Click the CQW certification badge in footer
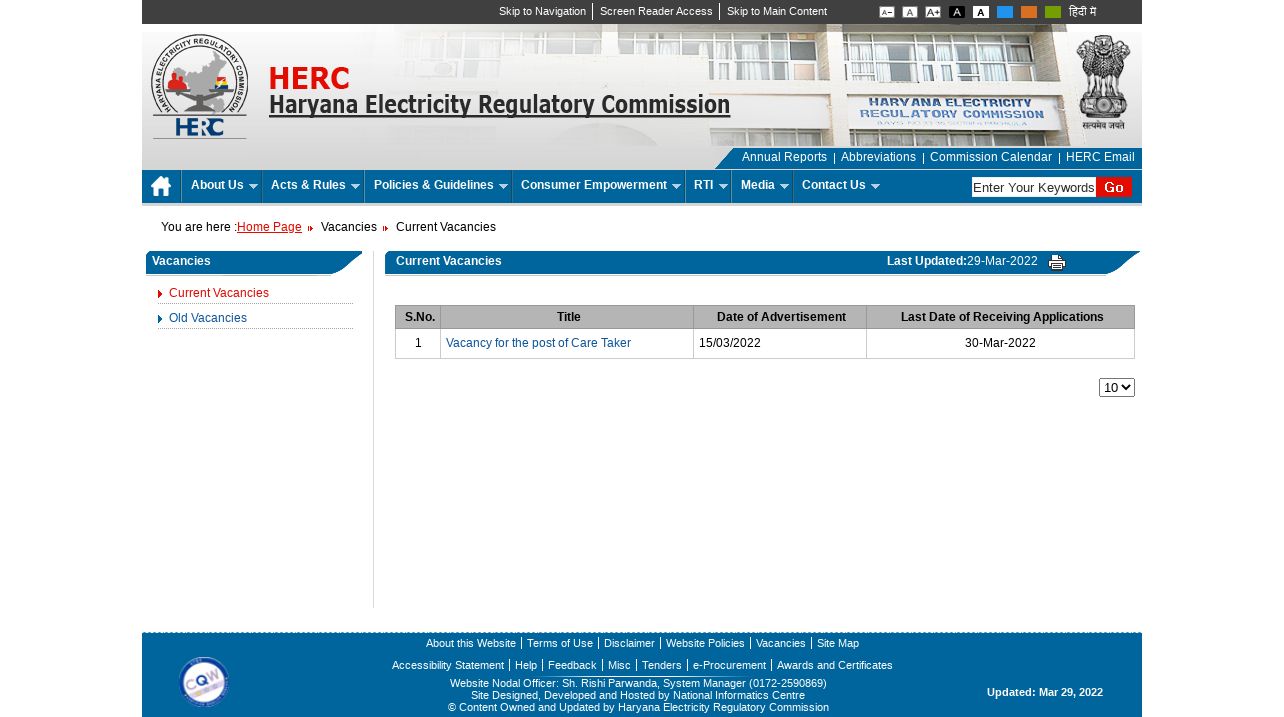The width and height of the screenshot is (1284, 717). pyautogui.click(x=204, y=682)
